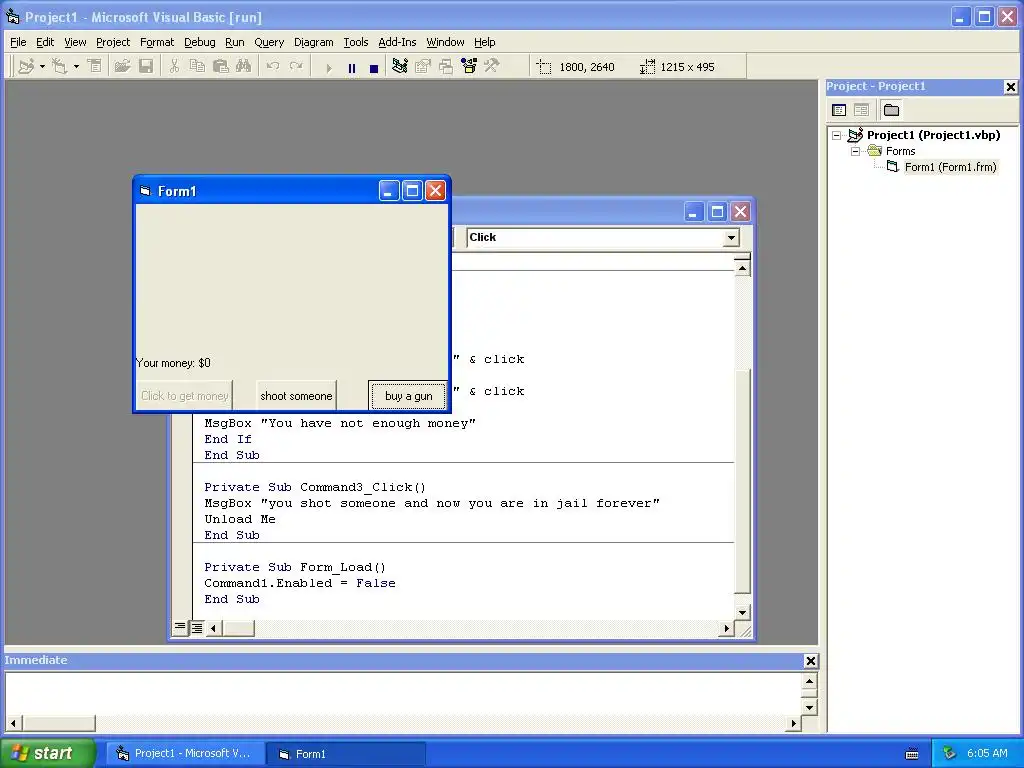Click the Windows Start button
This screenshot has width=1024, height=768.
point(48,753)
